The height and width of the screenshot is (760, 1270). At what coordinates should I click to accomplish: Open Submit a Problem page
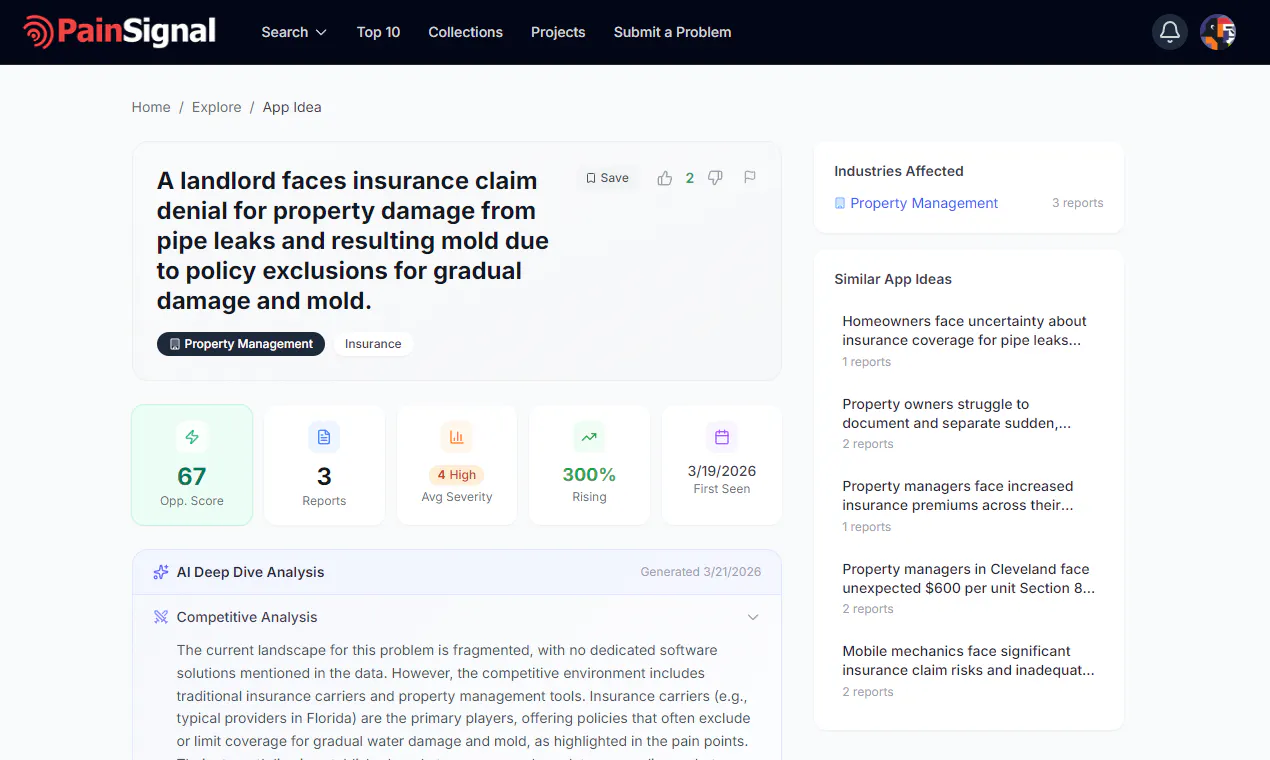(672, 32)
